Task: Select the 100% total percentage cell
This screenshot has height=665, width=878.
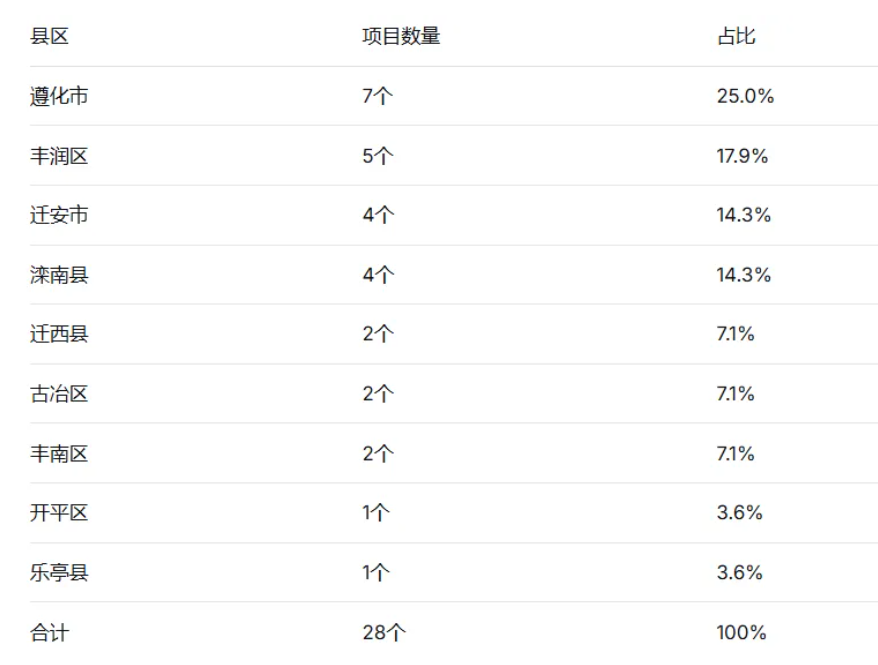Action: click(x=741, y=632)
